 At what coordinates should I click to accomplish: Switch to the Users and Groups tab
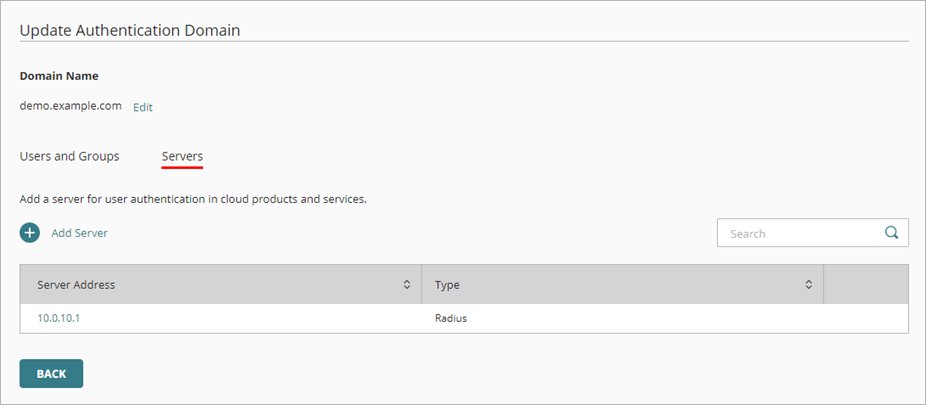[x=69, y=156]
